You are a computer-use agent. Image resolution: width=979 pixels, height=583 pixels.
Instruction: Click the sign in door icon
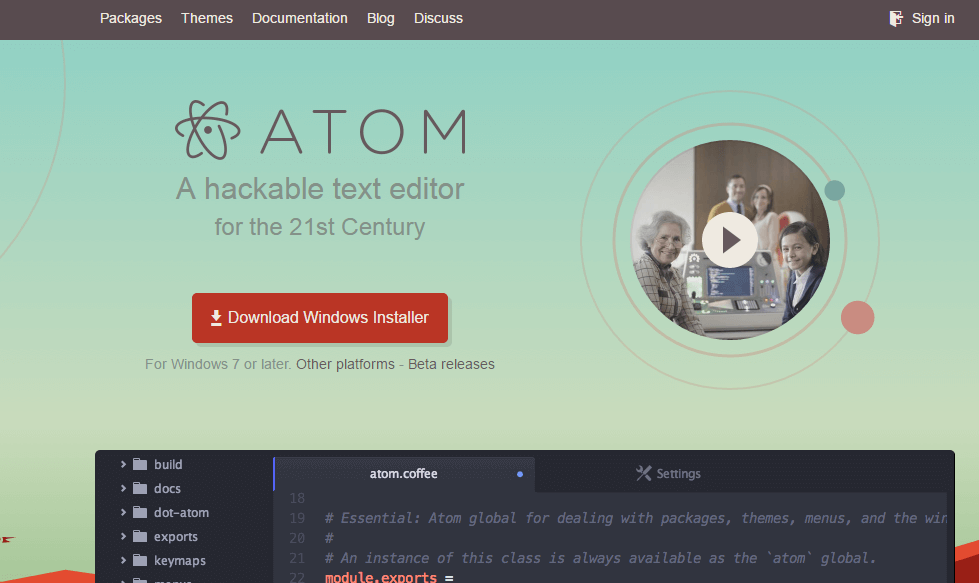[x=896, y=19]
